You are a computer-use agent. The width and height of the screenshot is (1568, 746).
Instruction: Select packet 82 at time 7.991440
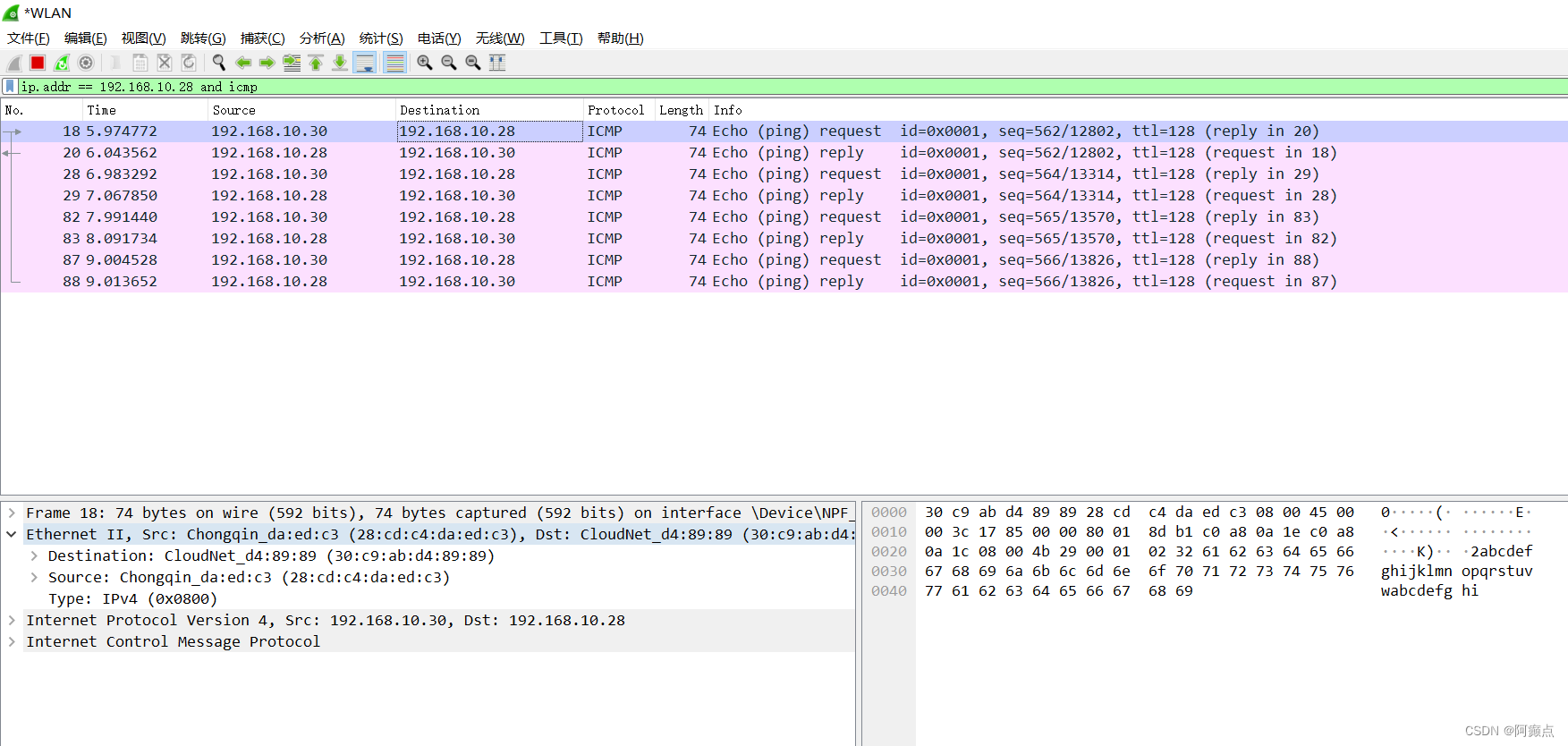pyautogui.click(x=784, y=217)
